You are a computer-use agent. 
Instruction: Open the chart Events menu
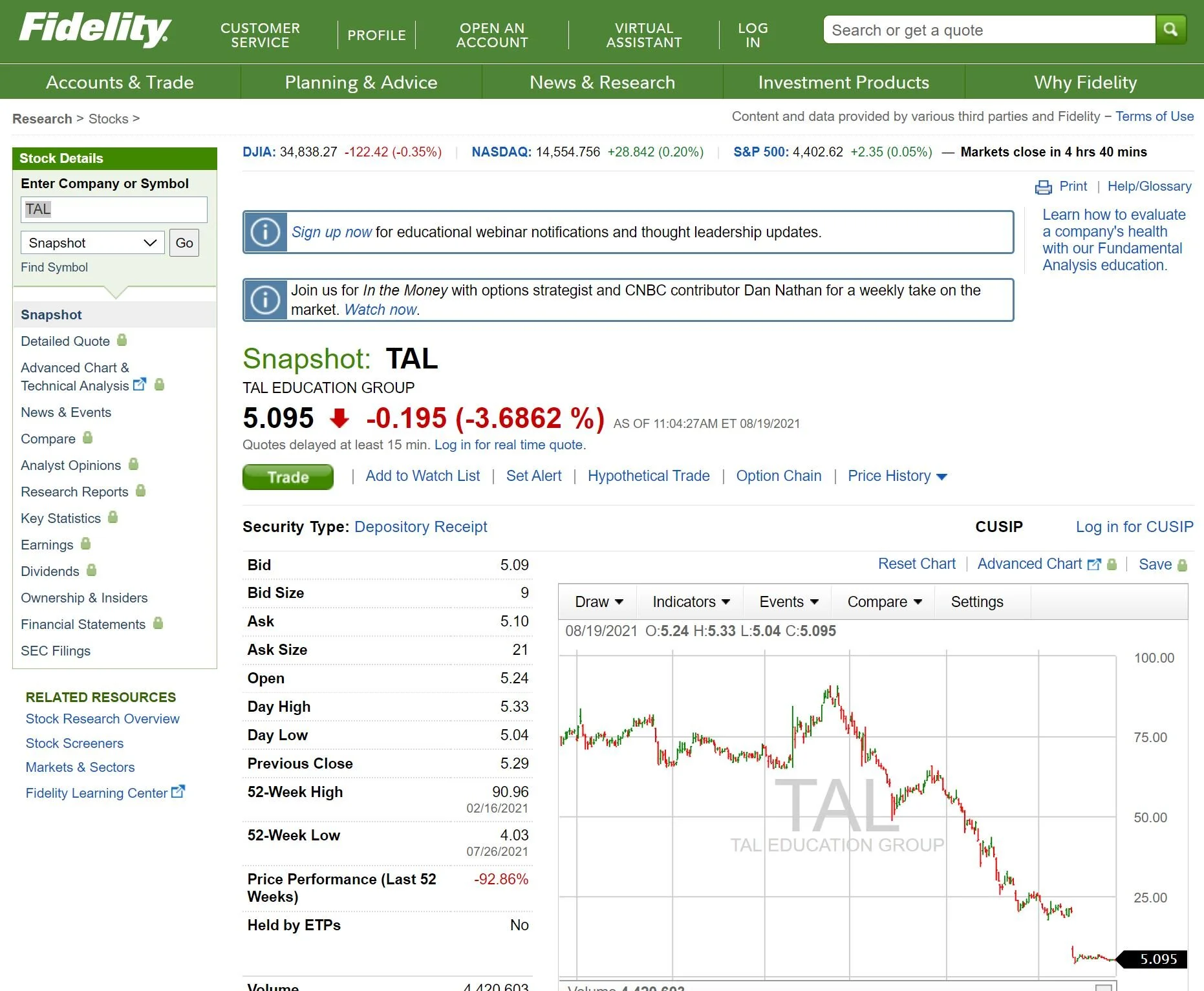pos(788,602)
